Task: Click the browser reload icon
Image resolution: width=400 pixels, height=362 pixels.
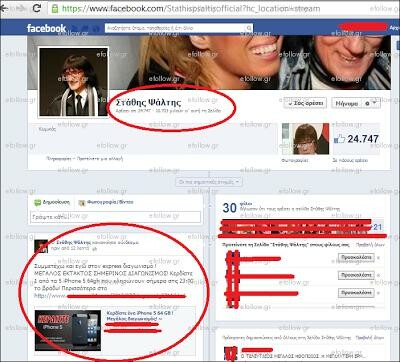Action: click(36, 8)
